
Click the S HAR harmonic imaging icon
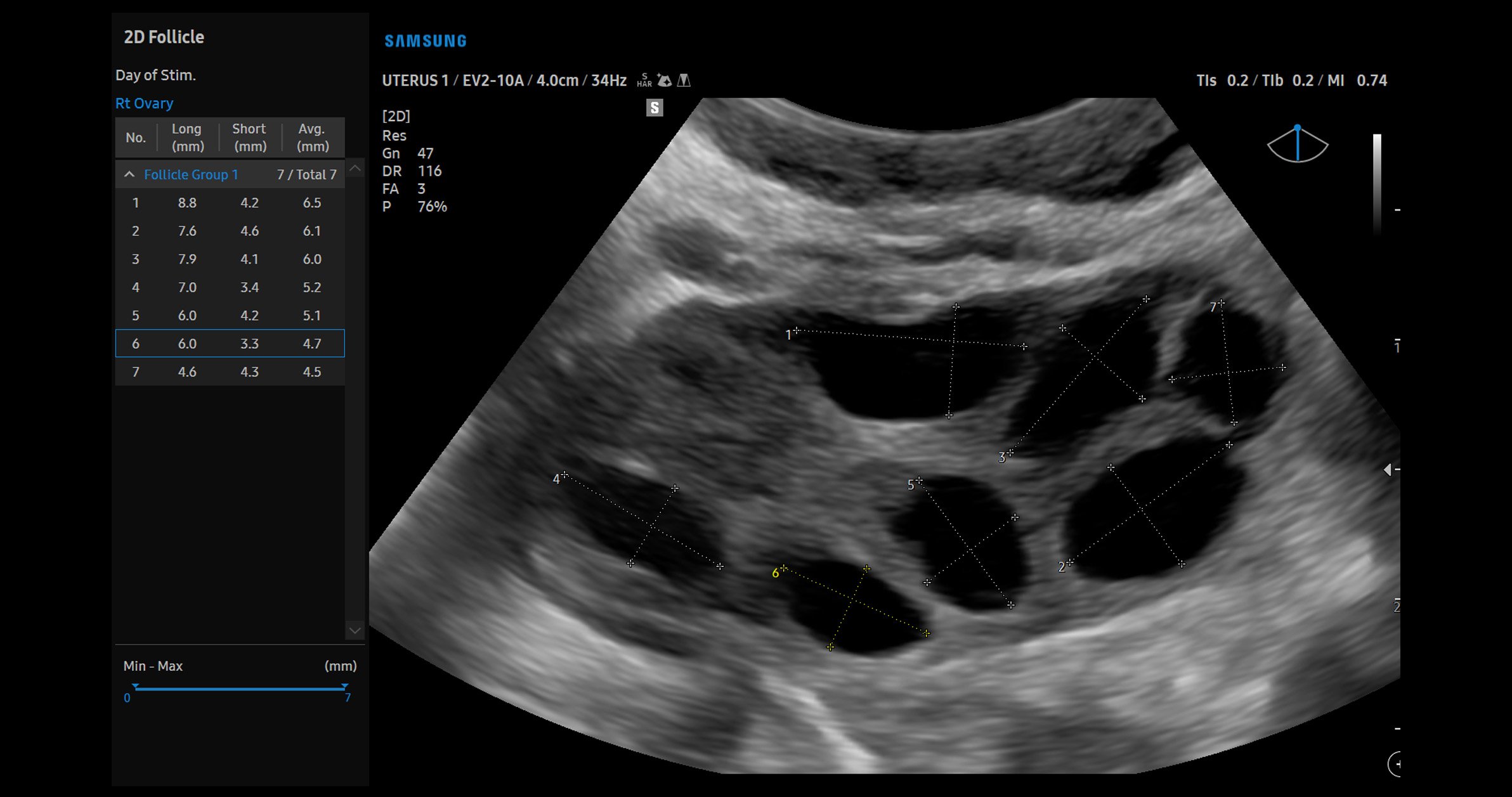[643, 80]
